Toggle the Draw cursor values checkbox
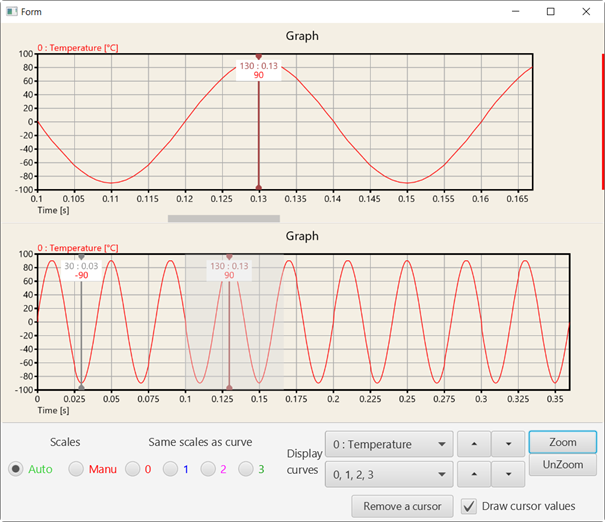Screen dimensions: 605x522 pos(469,506)
